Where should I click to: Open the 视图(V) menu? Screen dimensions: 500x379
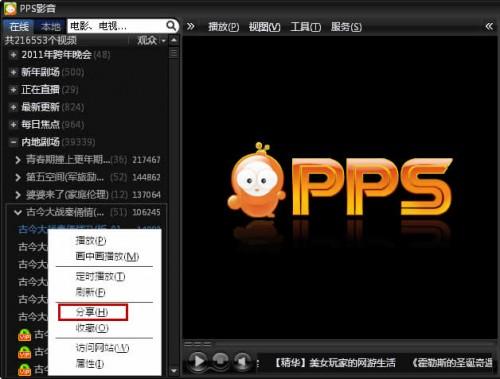(264, 27)
